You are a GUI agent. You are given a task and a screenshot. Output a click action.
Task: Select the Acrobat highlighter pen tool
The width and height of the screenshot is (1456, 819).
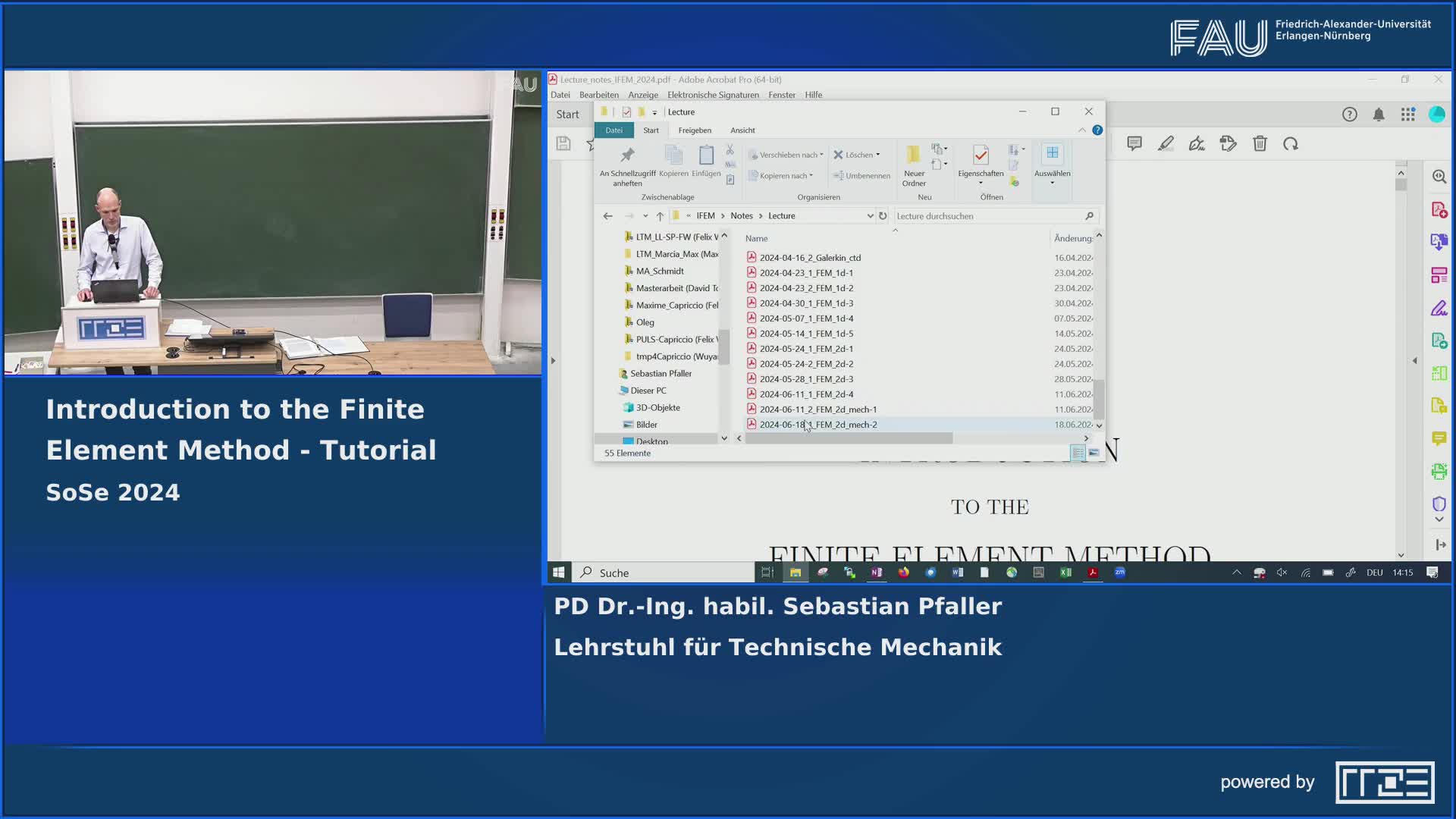[1166, 144]
